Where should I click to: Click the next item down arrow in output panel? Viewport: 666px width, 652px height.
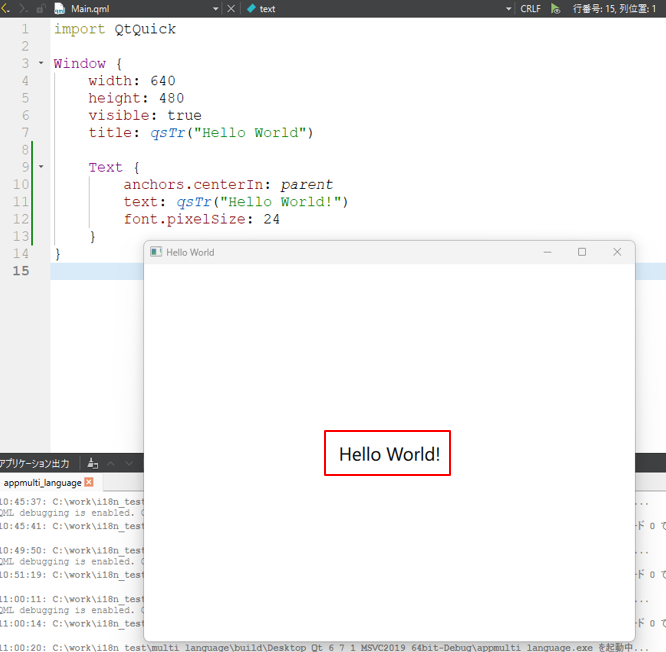(130, 463)
